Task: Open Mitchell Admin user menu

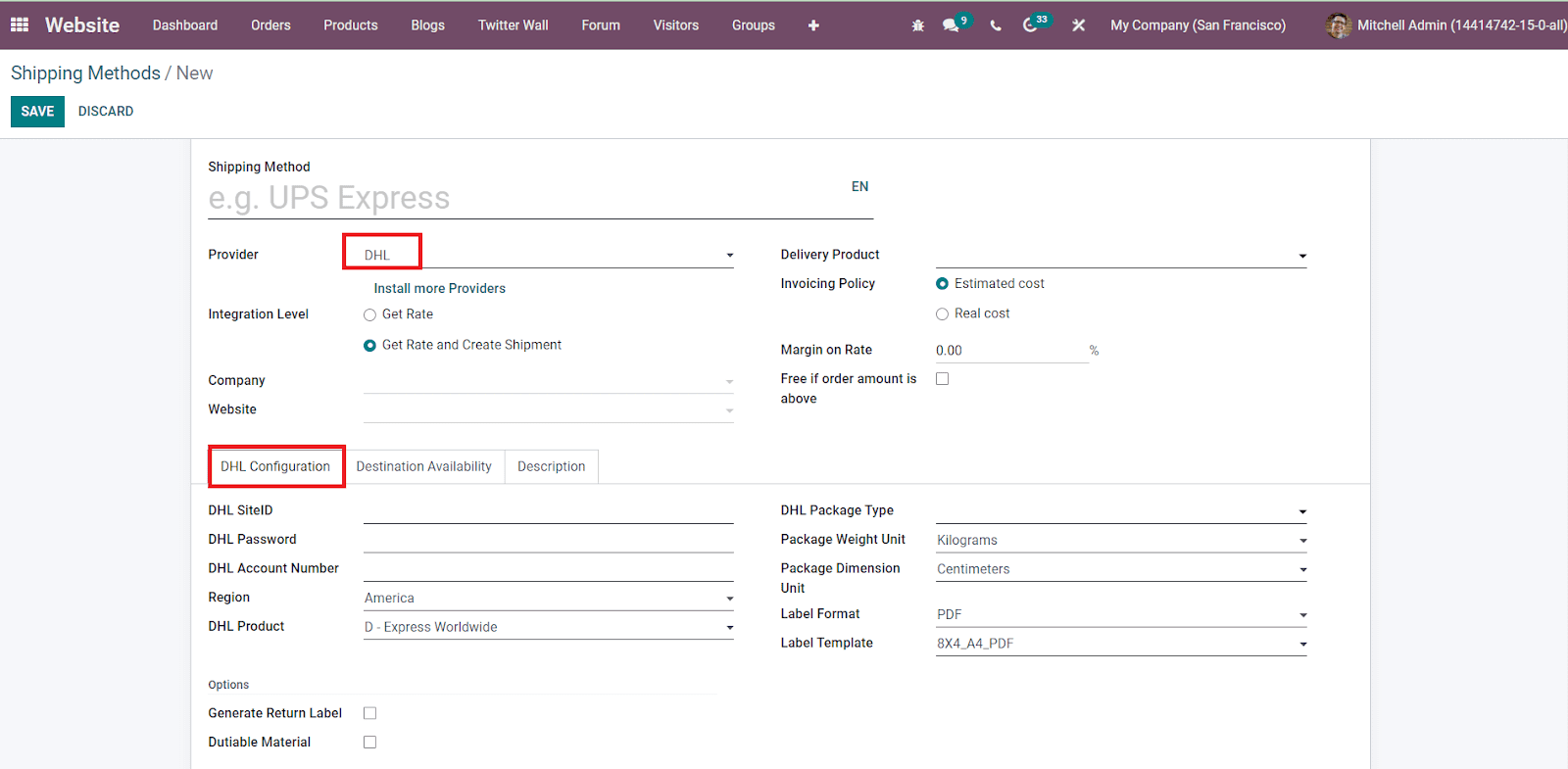Action: [1446, 25]
